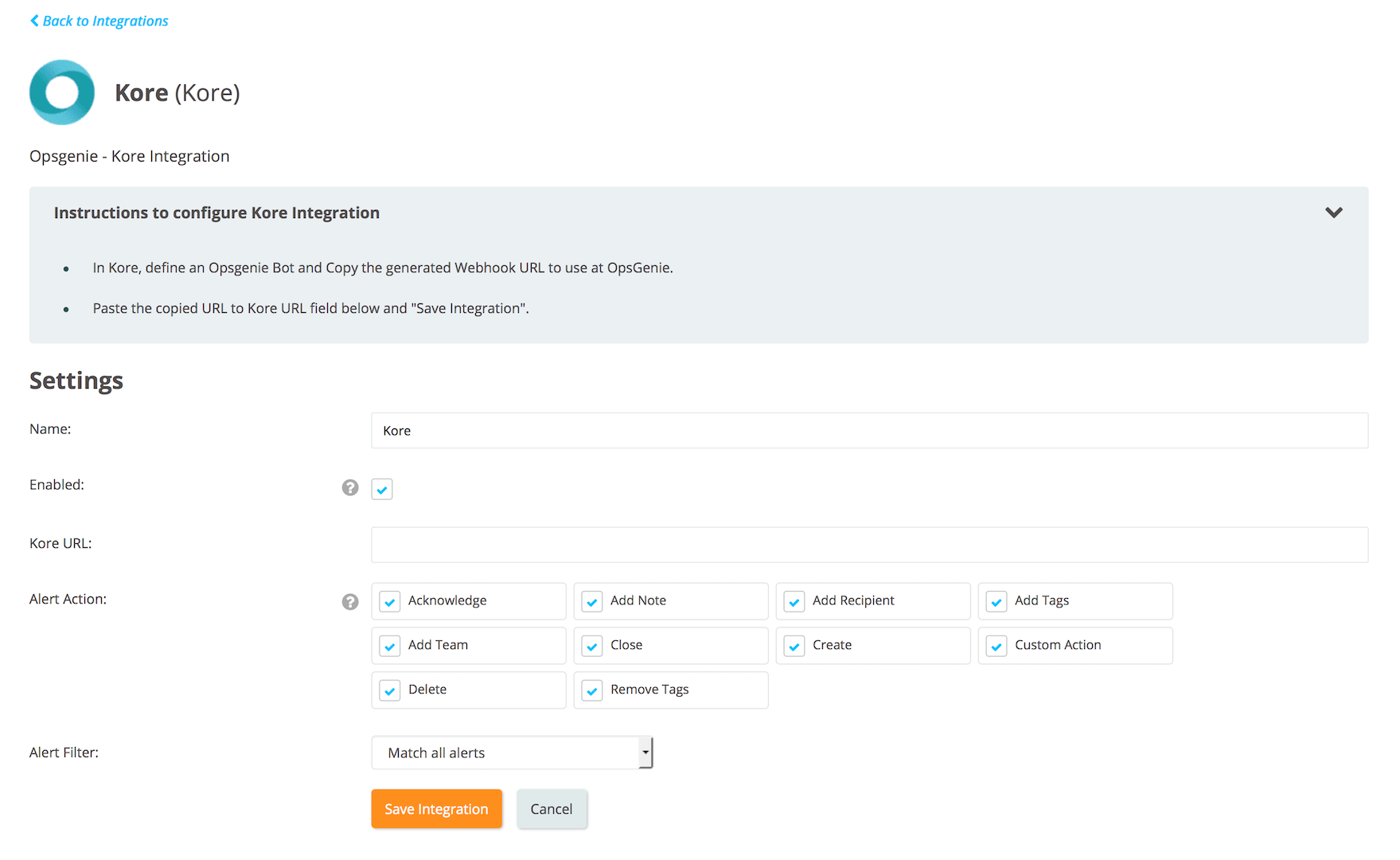The image size is (1400, 860).
Task: Click the Alert Filter label
Action: coord(64,752)
